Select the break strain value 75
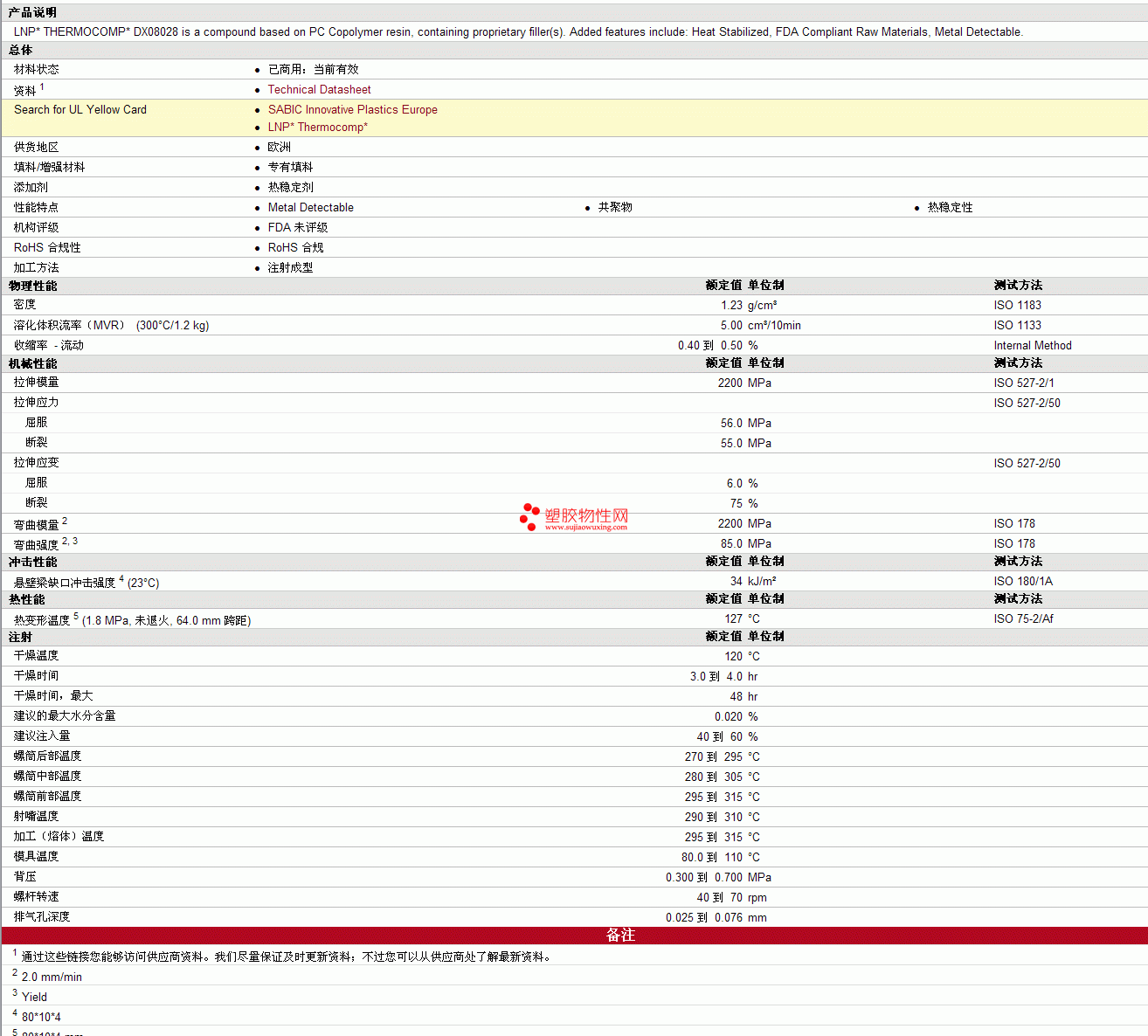 coord(736,504)
